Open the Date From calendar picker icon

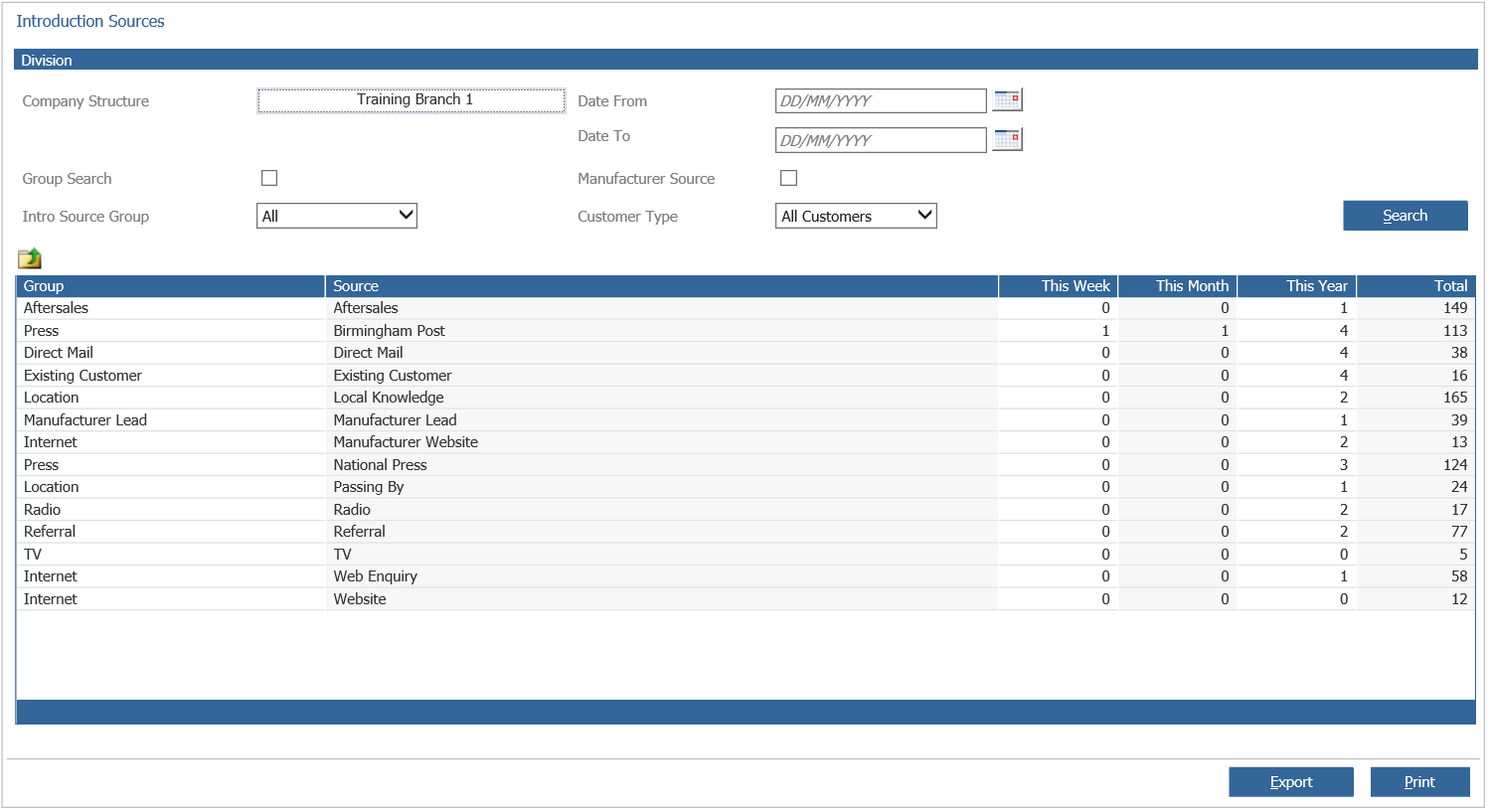coord(1006,99)
